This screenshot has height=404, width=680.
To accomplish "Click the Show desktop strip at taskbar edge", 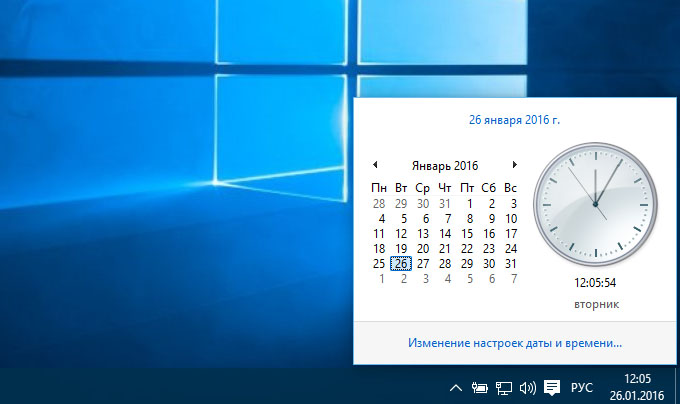I will click(x=677, y=386).
